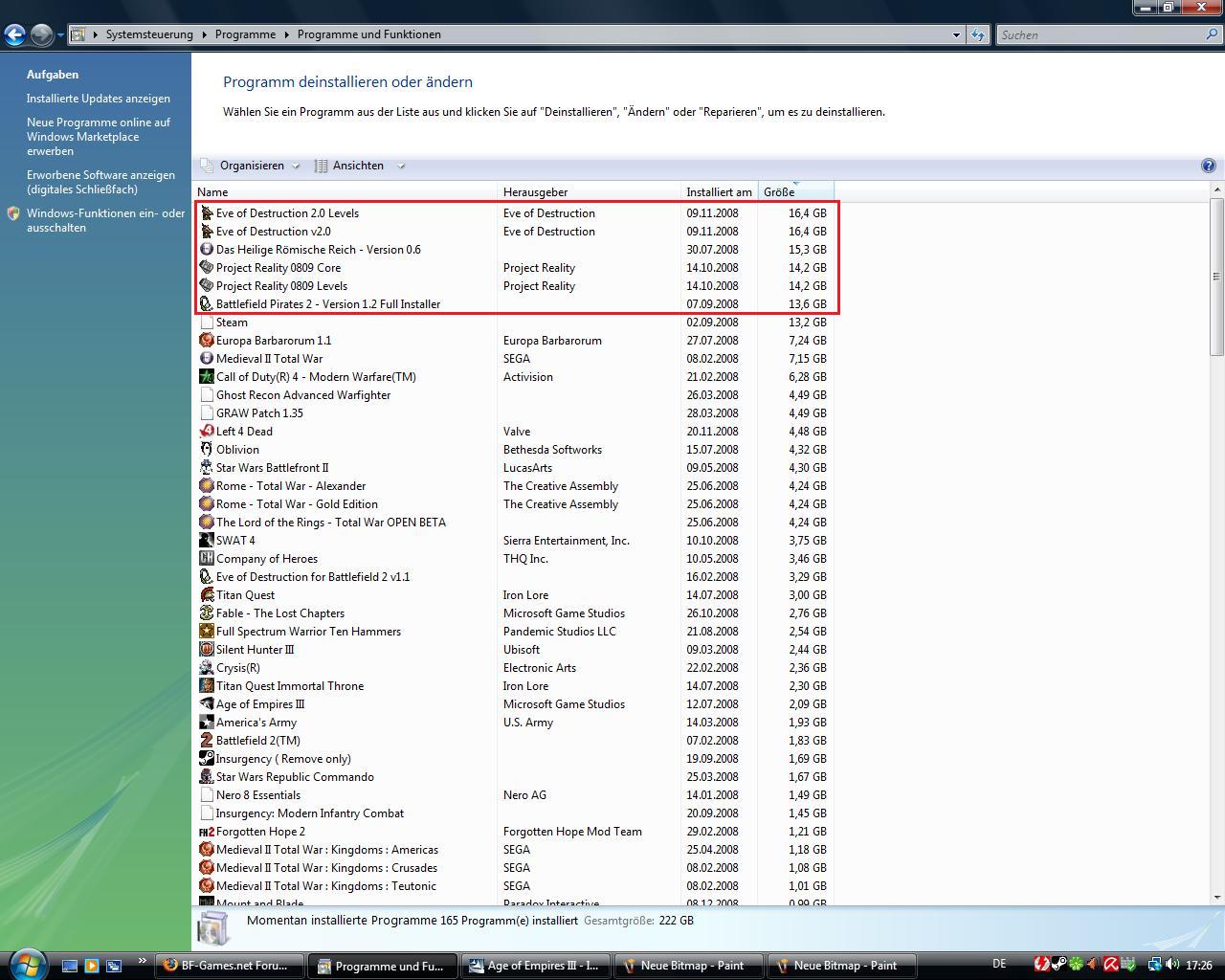Viewport: 1225px width, 980px height.
Task: Expand the address bar history dropdown
Action: [x=956, y=34]
